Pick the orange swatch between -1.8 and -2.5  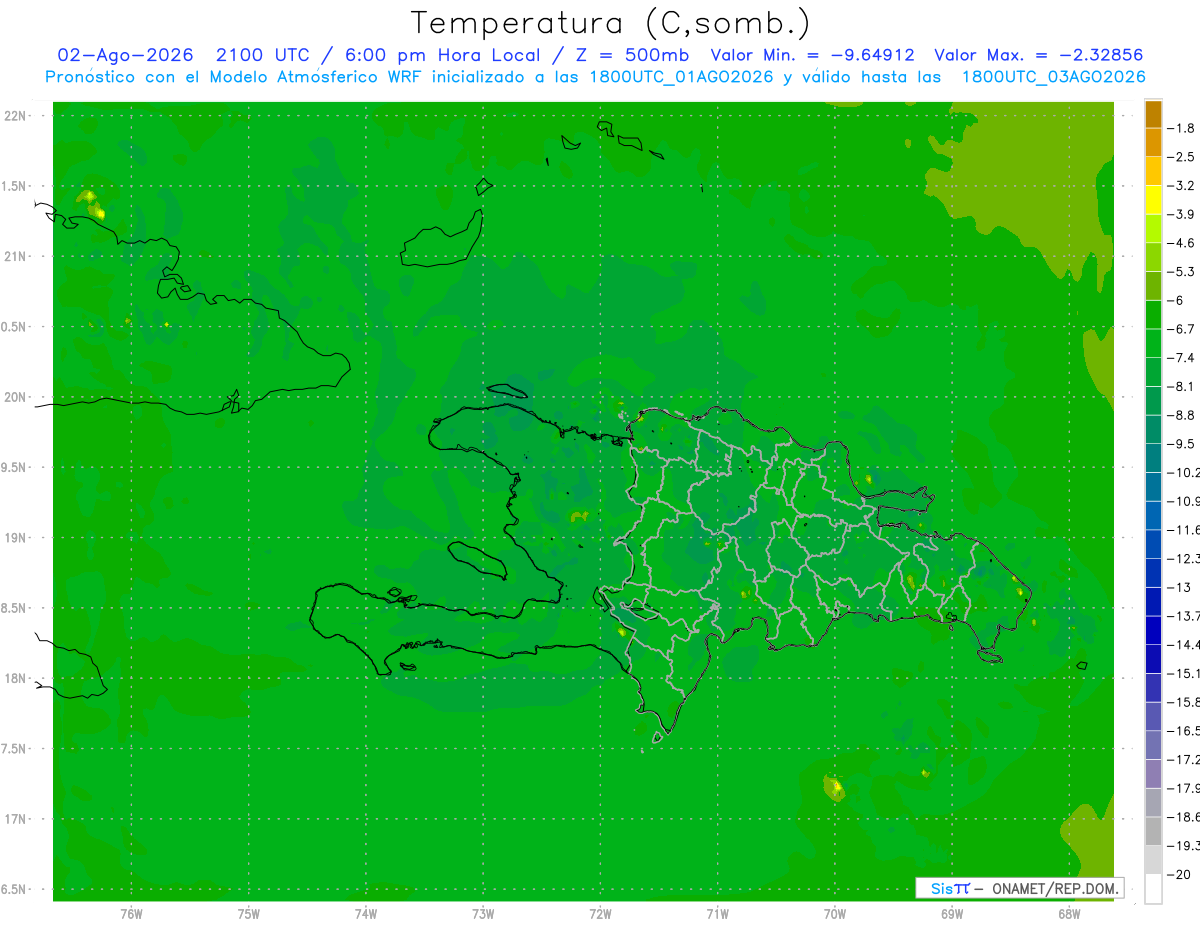tap(1153, 142)
